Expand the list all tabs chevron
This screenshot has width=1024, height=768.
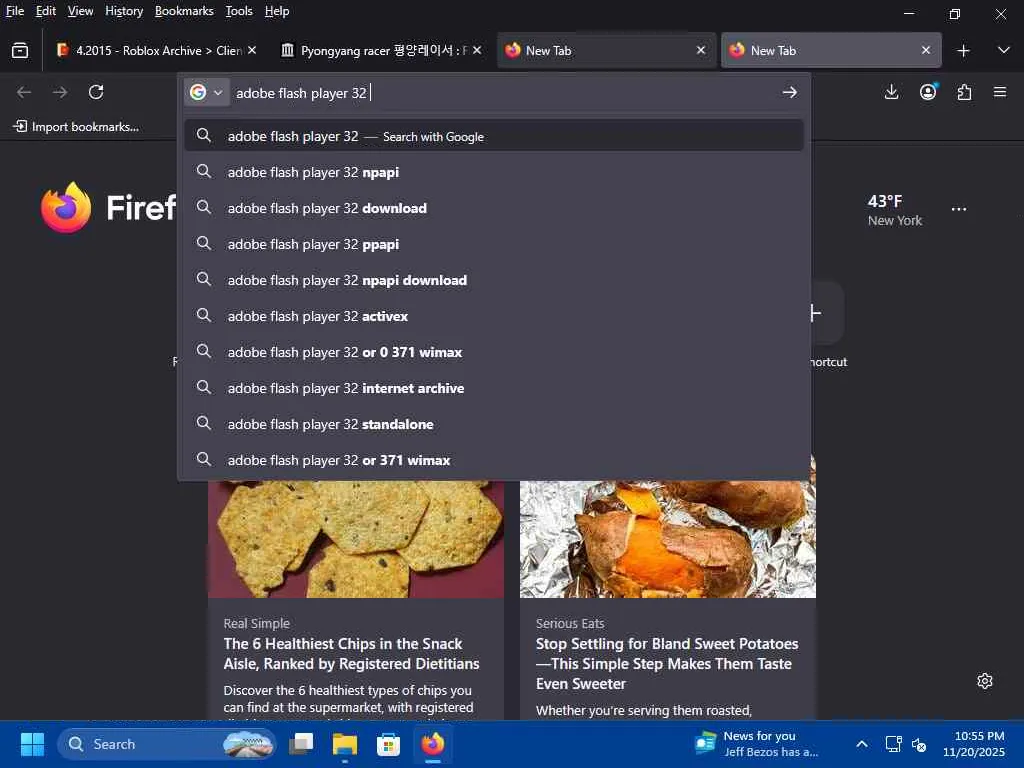[1004, 50]
